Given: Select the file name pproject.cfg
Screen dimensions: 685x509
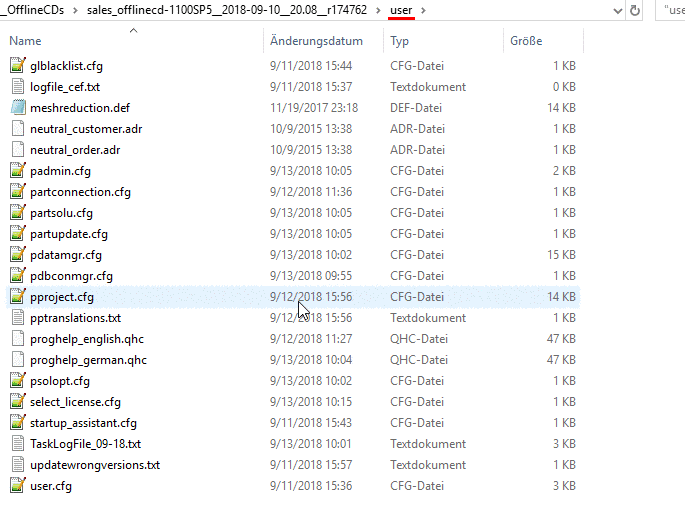Looking at the screenshot, I should coord(62,297).
